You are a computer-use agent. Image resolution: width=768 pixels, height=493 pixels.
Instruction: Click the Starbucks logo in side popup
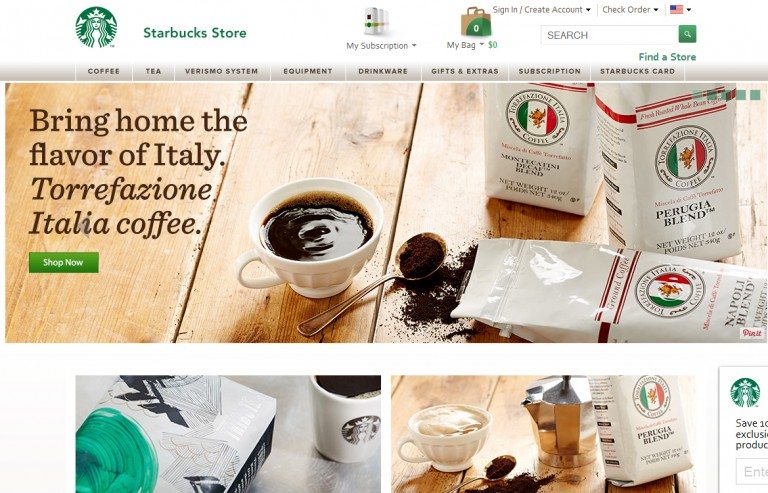click(x=745, y=393)
